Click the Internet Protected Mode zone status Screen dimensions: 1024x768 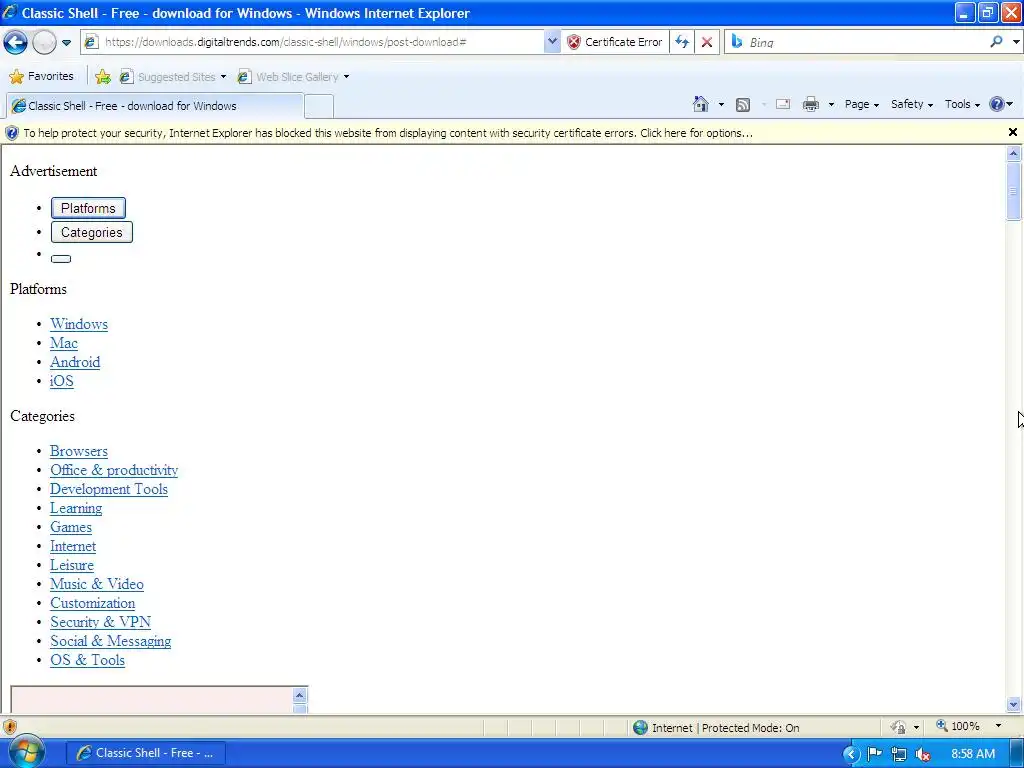(716, 728)
